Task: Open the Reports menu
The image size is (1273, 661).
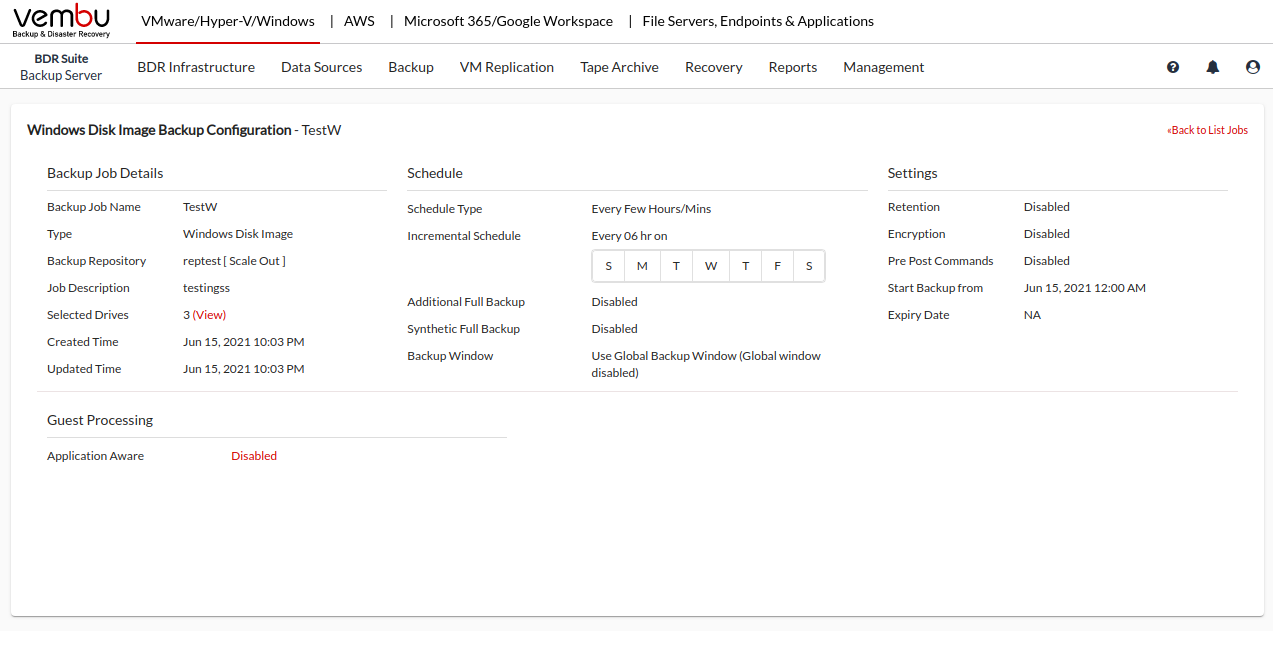Action: coord(793,67)
